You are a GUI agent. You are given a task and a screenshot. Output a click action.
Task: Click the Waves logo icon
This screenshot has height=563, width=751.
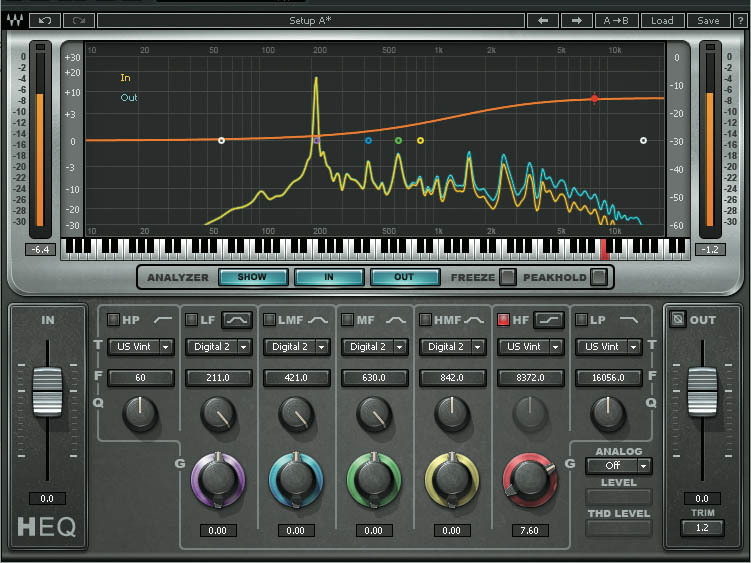[x=15, y=20]
